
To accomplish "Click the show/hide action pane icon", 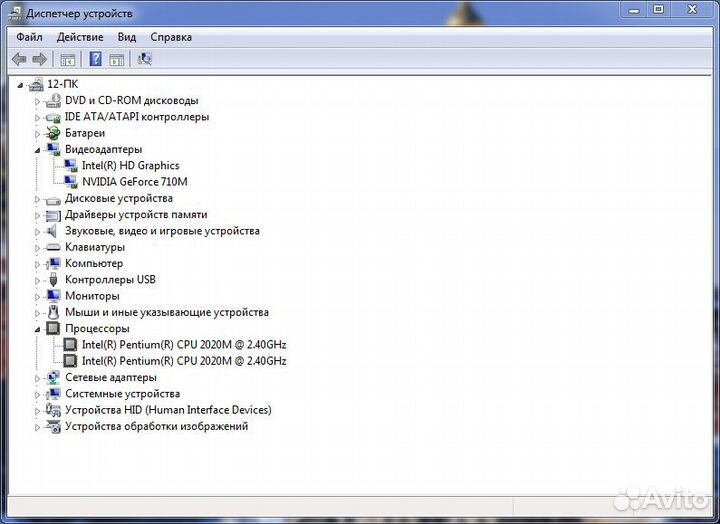I will click(117, 60).
